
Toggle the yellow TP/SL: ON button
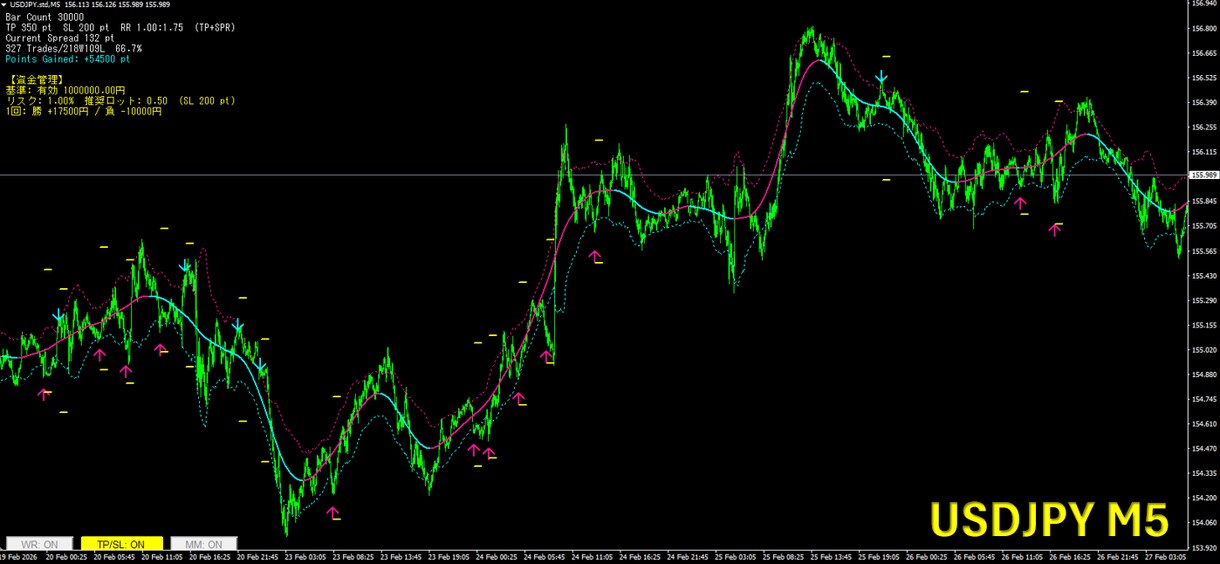pyautogui.click(x=121, y=544)
